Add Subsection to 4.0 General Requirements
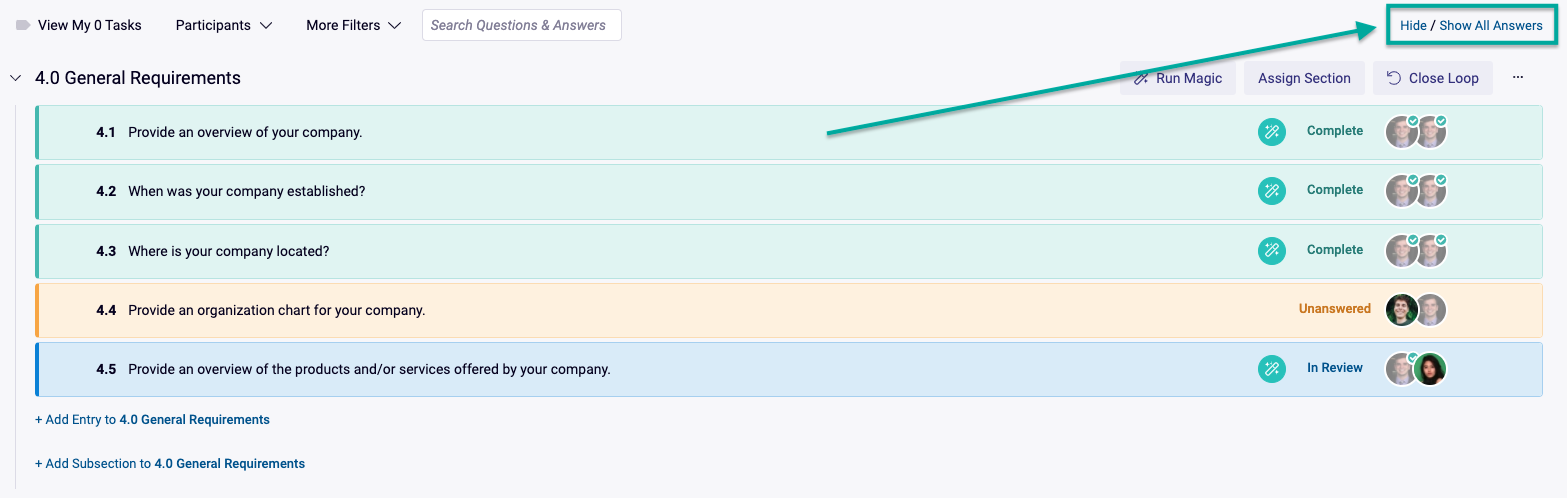 click(x=170, y=464)
